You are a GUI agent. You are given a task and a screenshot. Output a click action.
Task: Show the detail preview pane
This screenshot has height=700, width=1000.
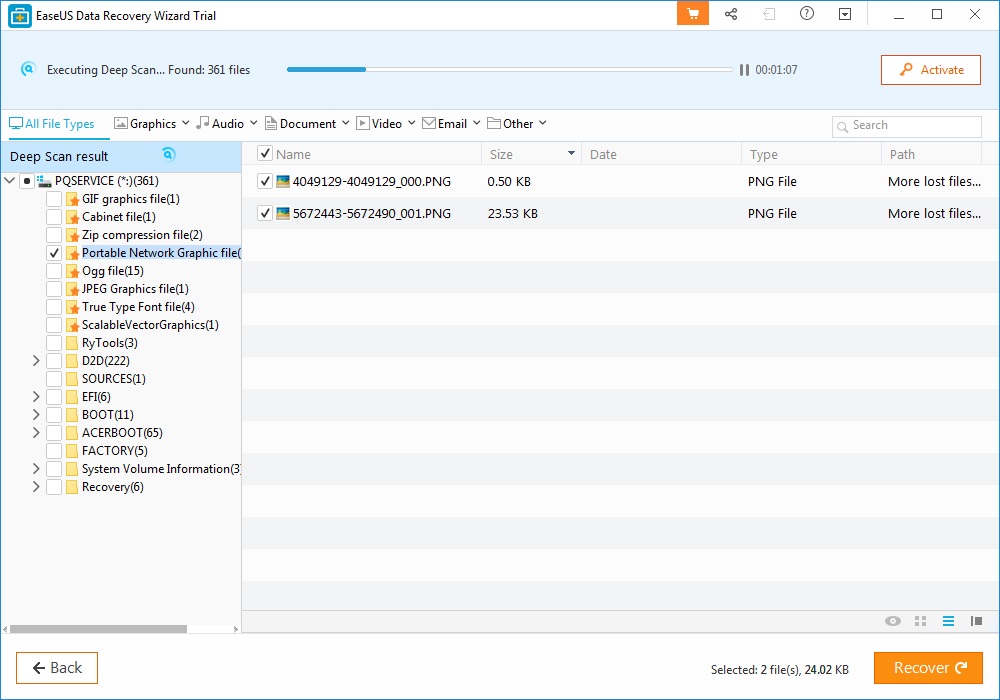(976, 621)
